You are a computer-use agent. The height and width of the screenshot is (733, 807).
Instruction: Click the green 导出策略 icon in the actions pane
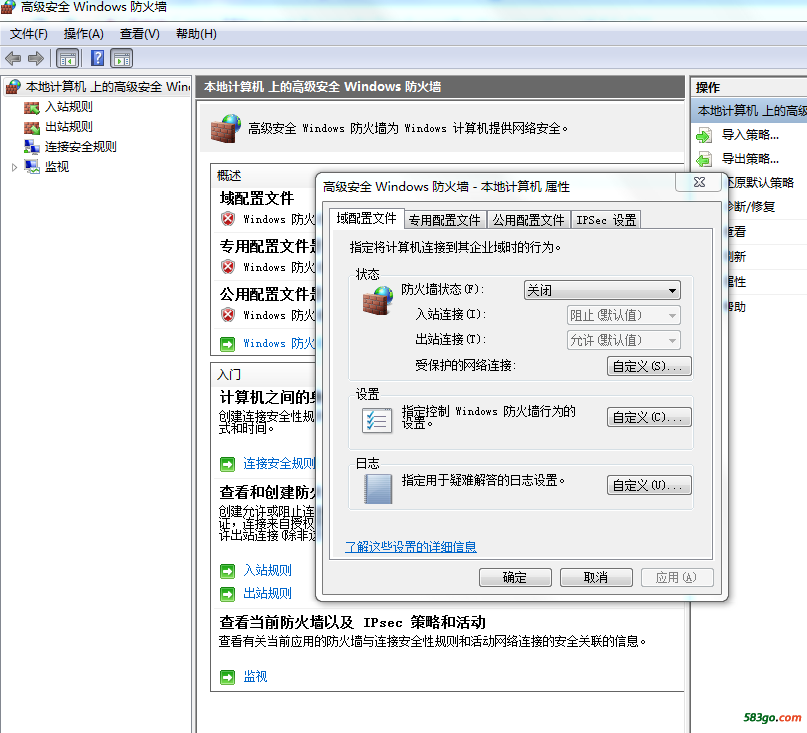[x=704, y=160]
